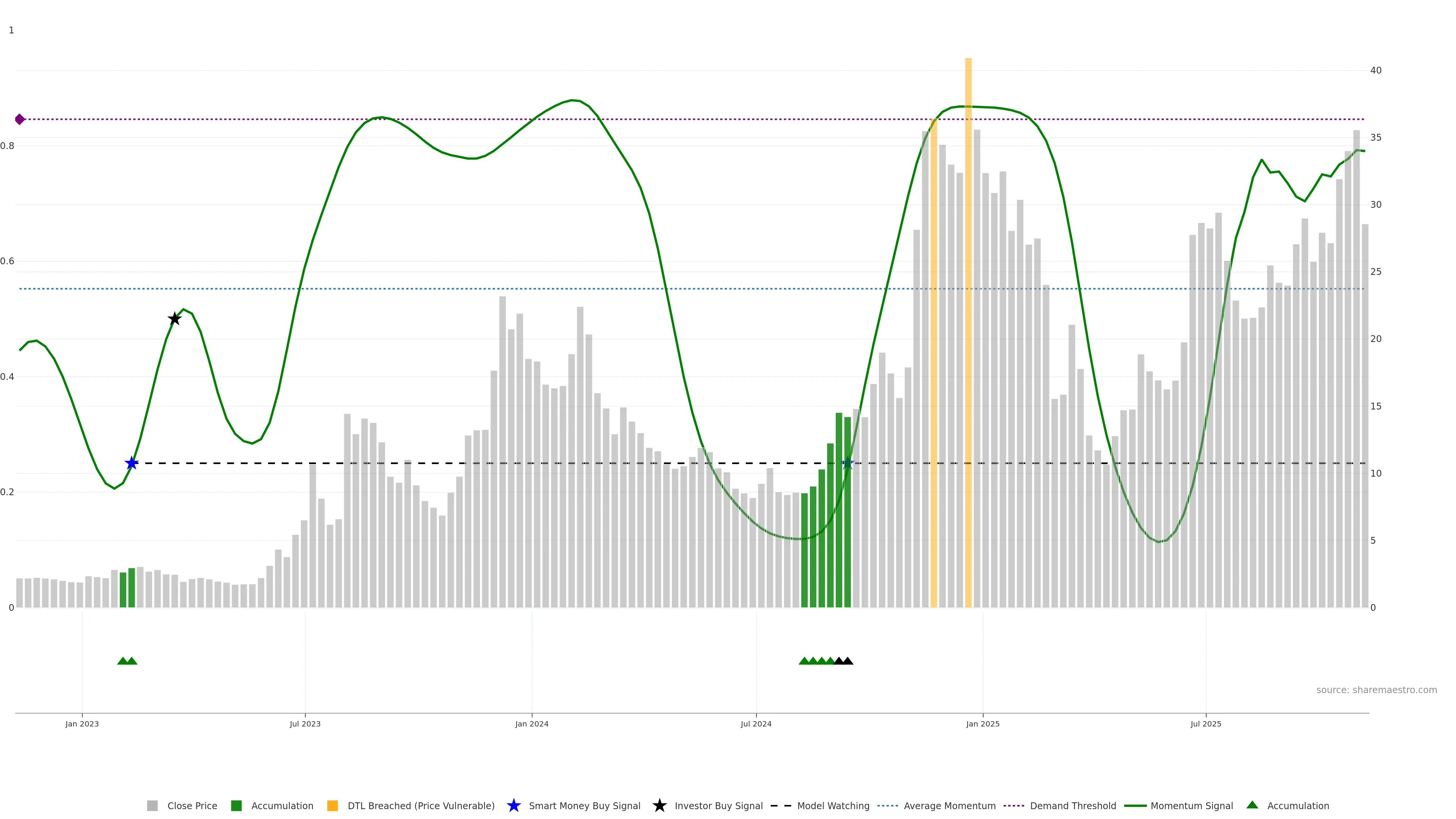Click the green Accumulation color swatch in legend
Image resolution: width=1456 pixels, height=819 pixels.
(236, 805)
